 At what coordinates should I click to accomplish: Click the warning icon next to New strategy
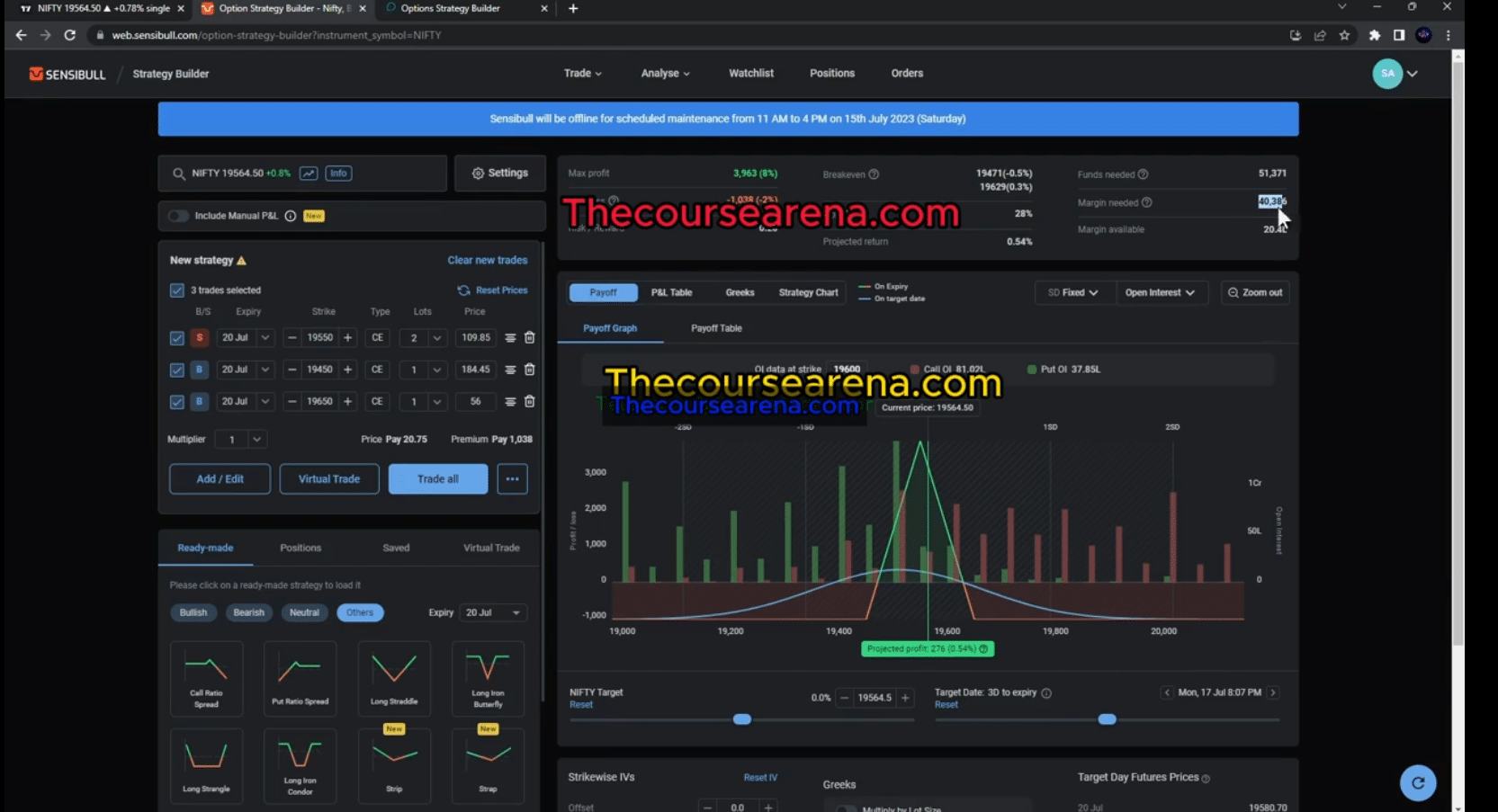[x=241, y=261]
